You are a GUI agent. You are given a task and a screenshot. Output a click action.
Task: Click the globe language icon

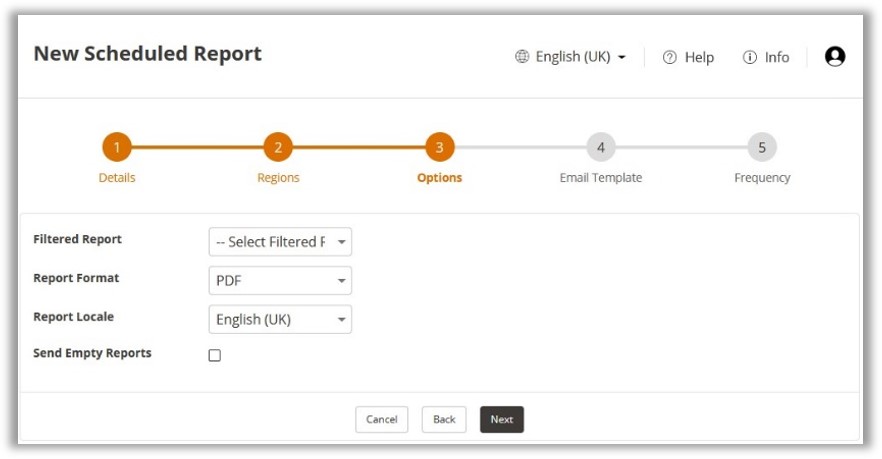click(522, 57)
